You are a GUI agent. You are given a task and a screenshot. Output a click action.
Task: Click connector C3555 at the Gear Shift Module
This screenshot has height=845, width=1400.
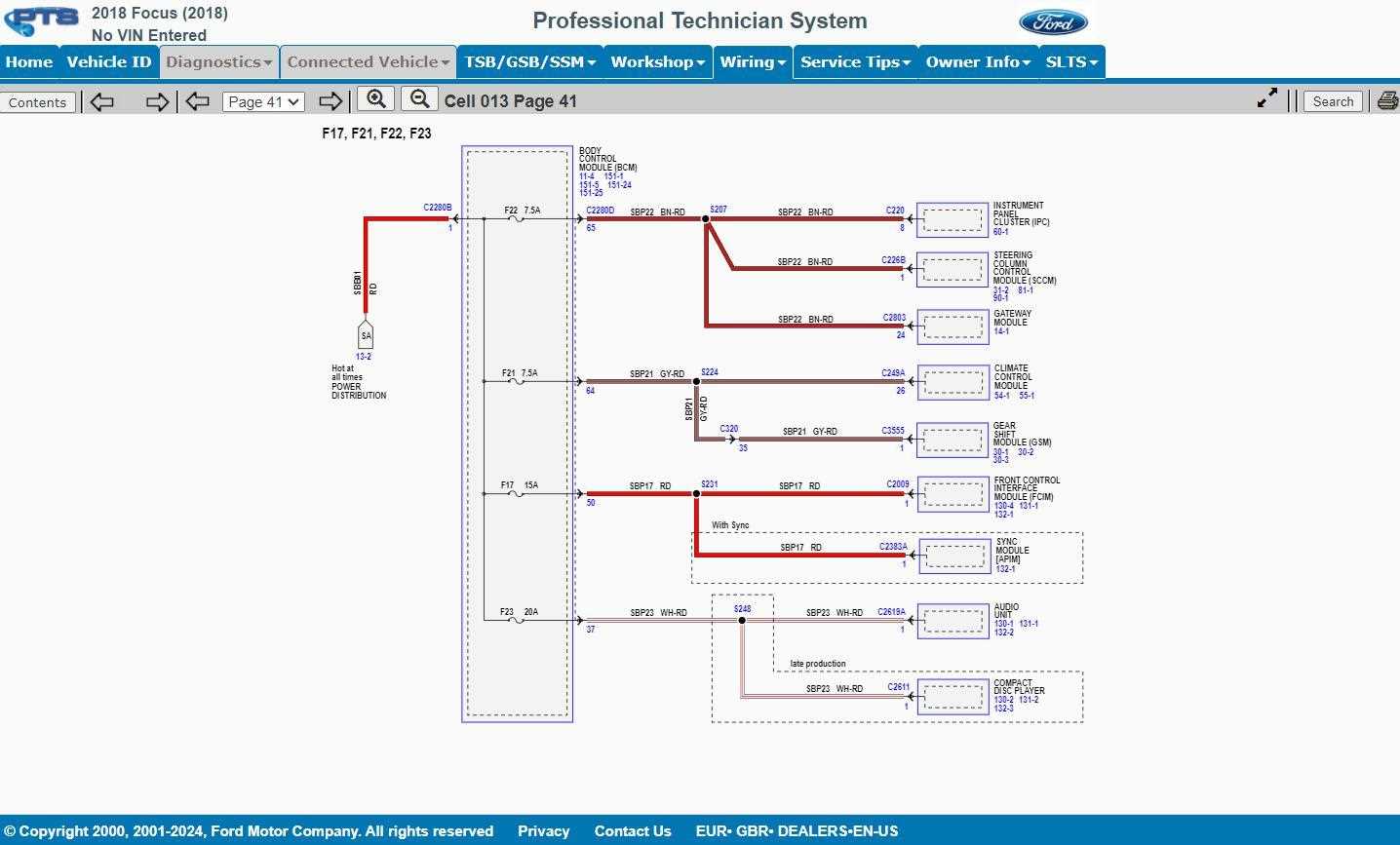[x=893, y=431]
